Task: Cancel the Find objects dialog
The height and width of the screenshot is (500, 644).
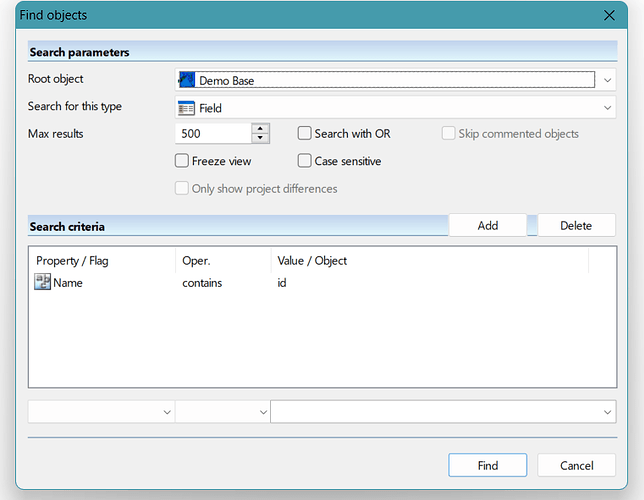Action: point(576,465)
